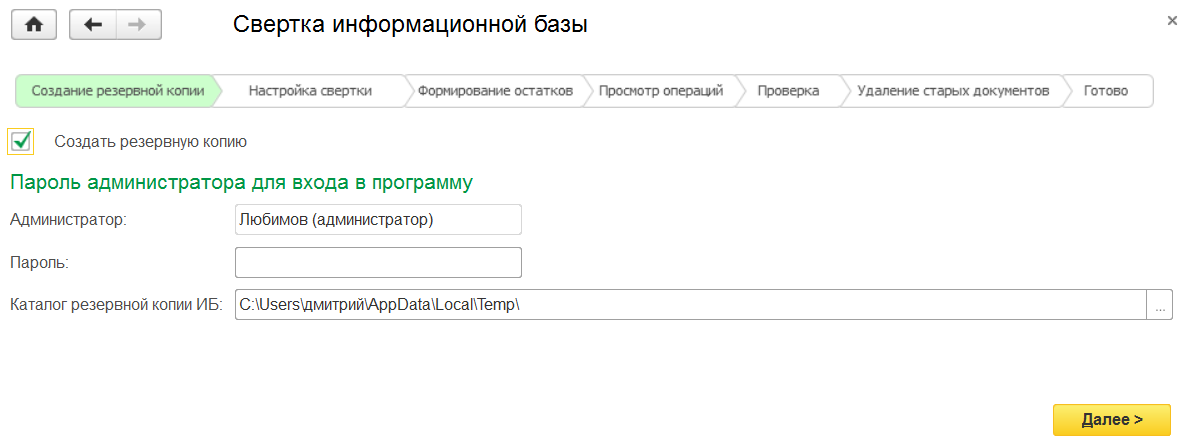Browse for backup folder via ellipsis button
The height and width of the screenshot is (441, 1178).
1159,305
